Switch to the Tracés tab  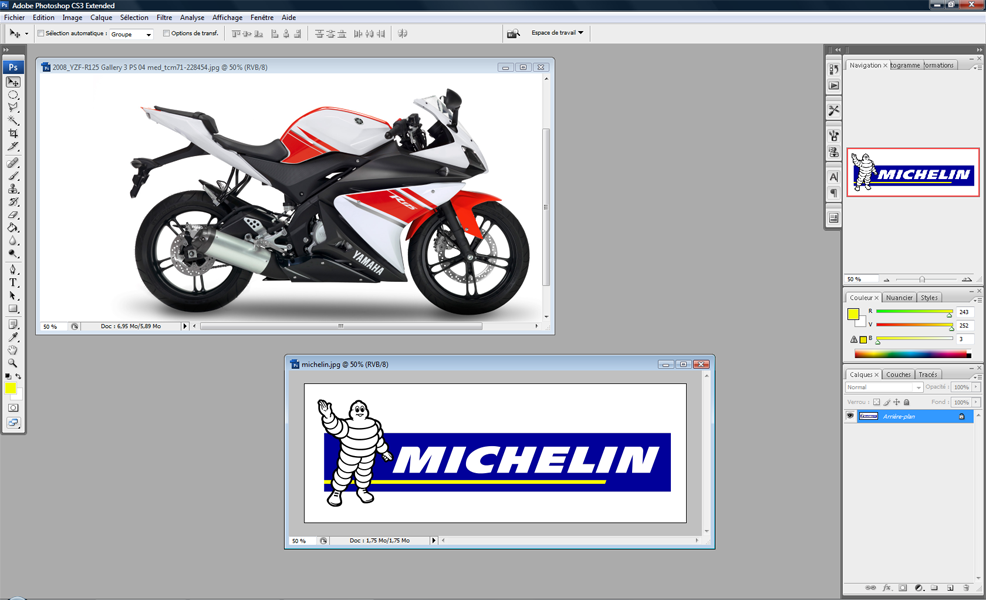pos(928,374)
